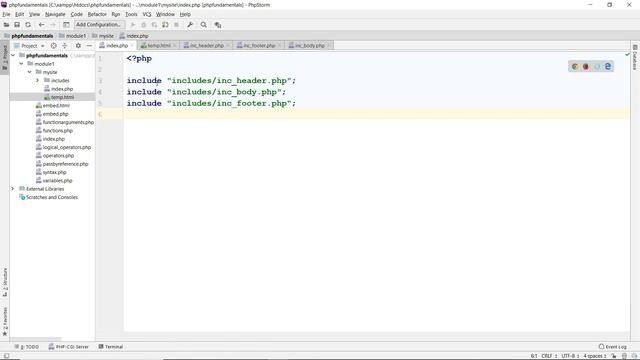Click the Save All toolbar icon
This screenshot has height=360, width=640.
tap(17, 25)
